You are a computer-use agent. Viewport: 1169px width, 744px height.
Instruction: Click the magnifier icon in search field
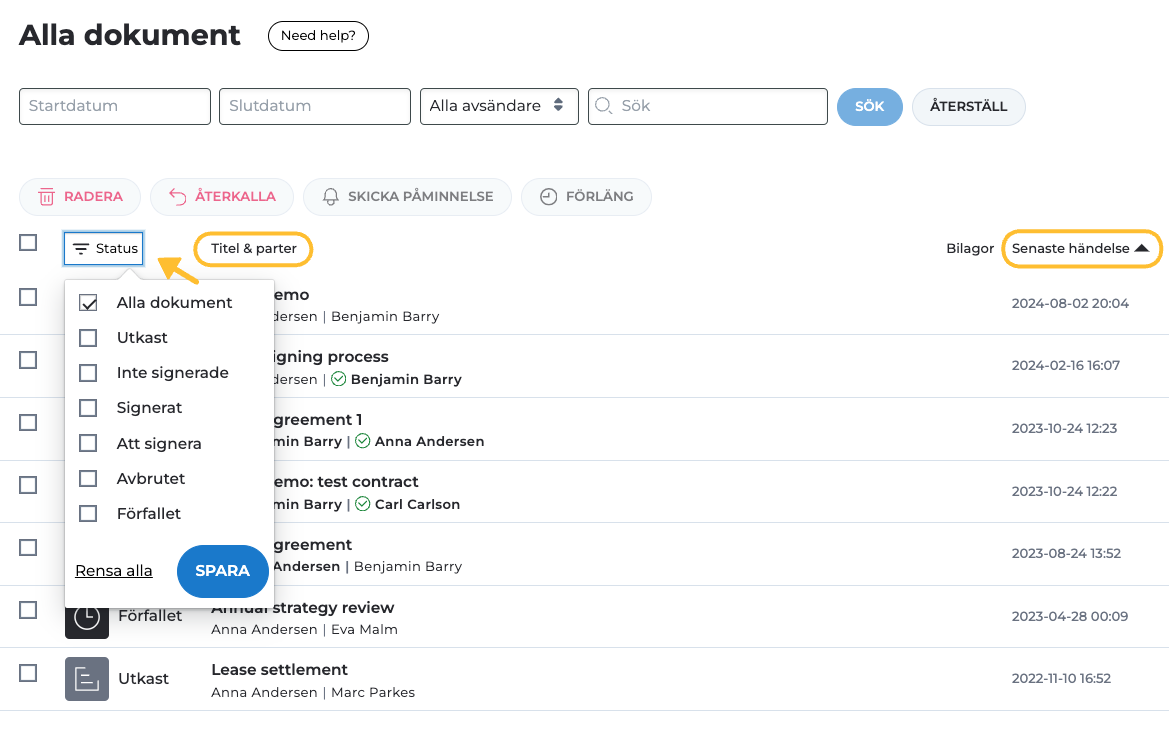[x=604, y=106]
